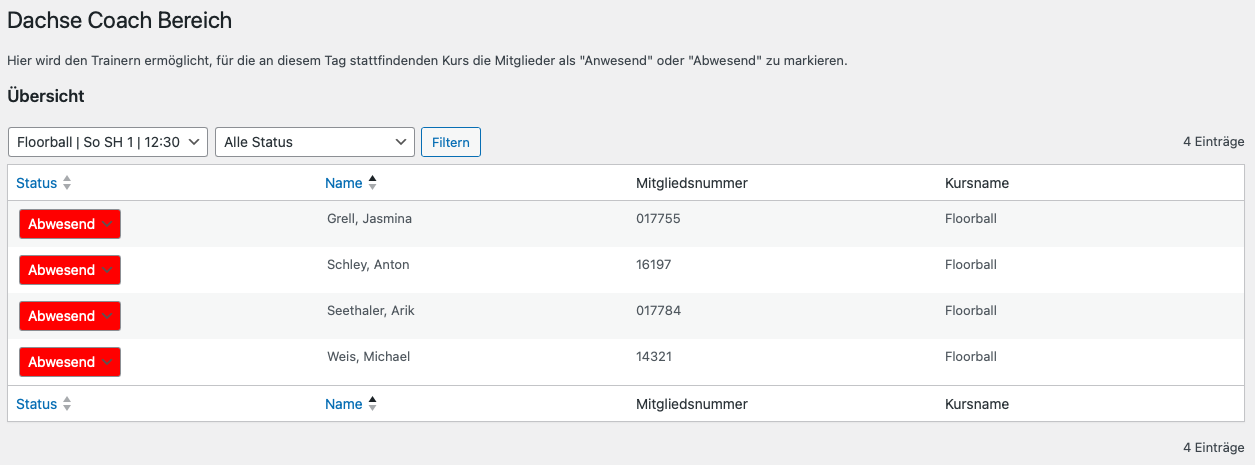Change Abwesend status for Seethaler, Arik

[x=70, y=316]
